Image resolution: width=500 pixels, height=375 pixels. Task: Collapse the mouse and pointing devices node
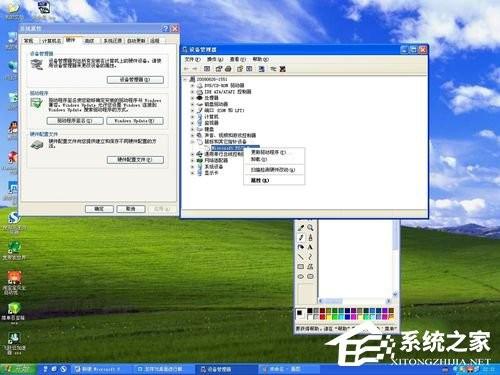coord(192,142)
